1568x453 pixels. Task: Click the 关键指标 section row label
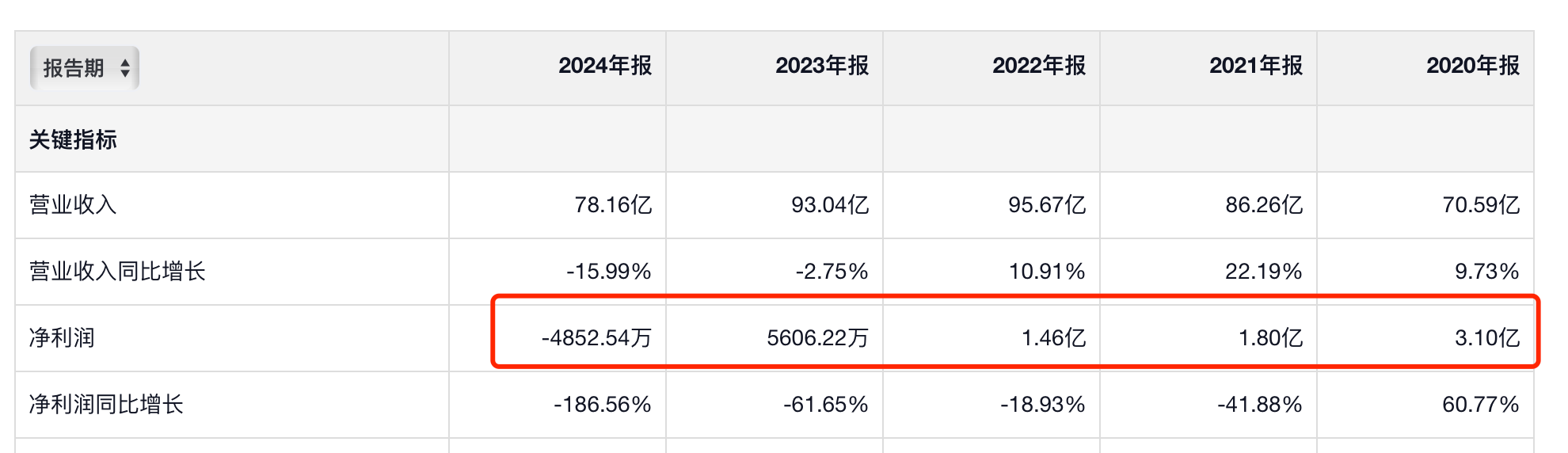click(73, 140)
